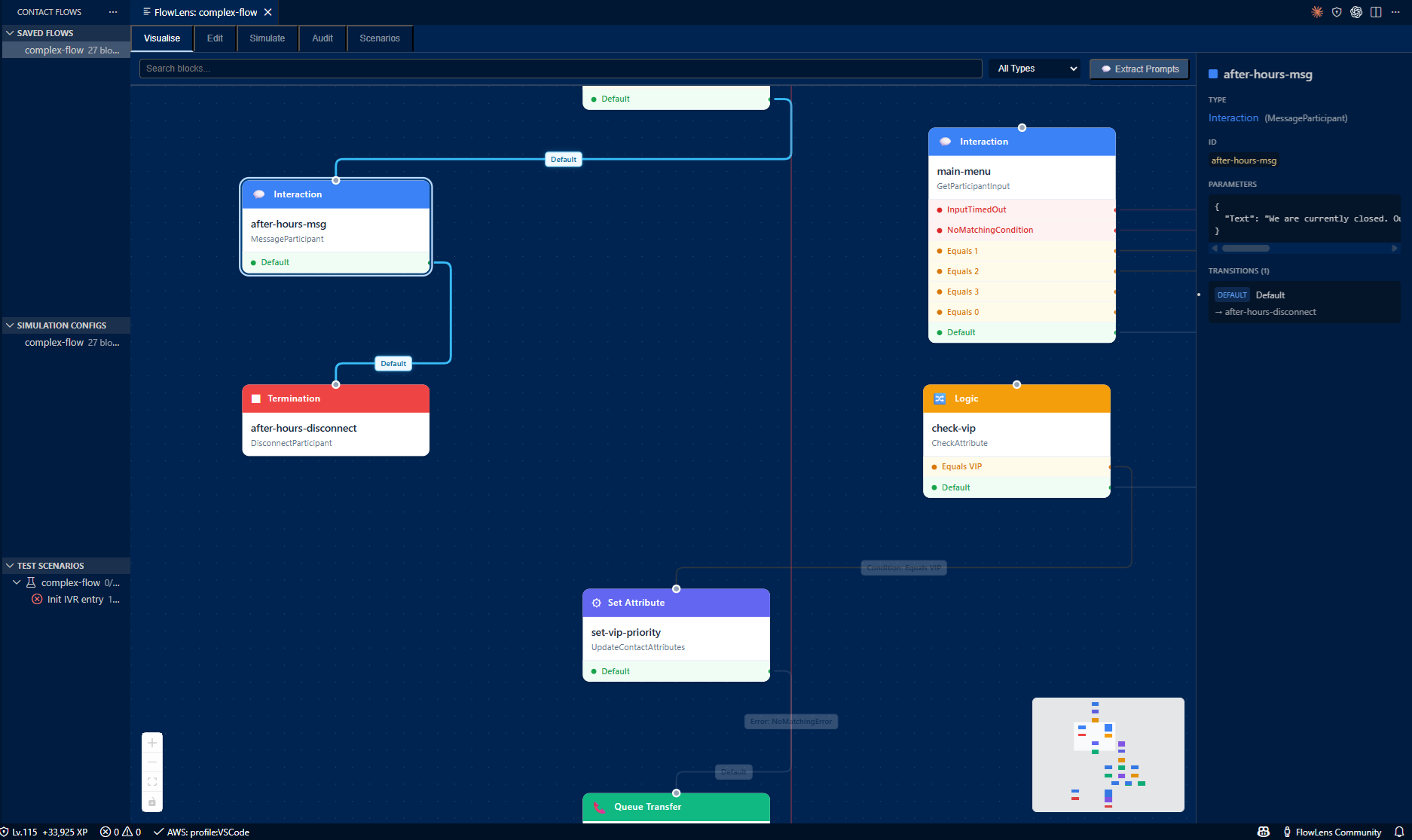This screenshot has height=840, width=1412.
Task: Click the Lv.115 shield status item
Action: pos(19,832)
